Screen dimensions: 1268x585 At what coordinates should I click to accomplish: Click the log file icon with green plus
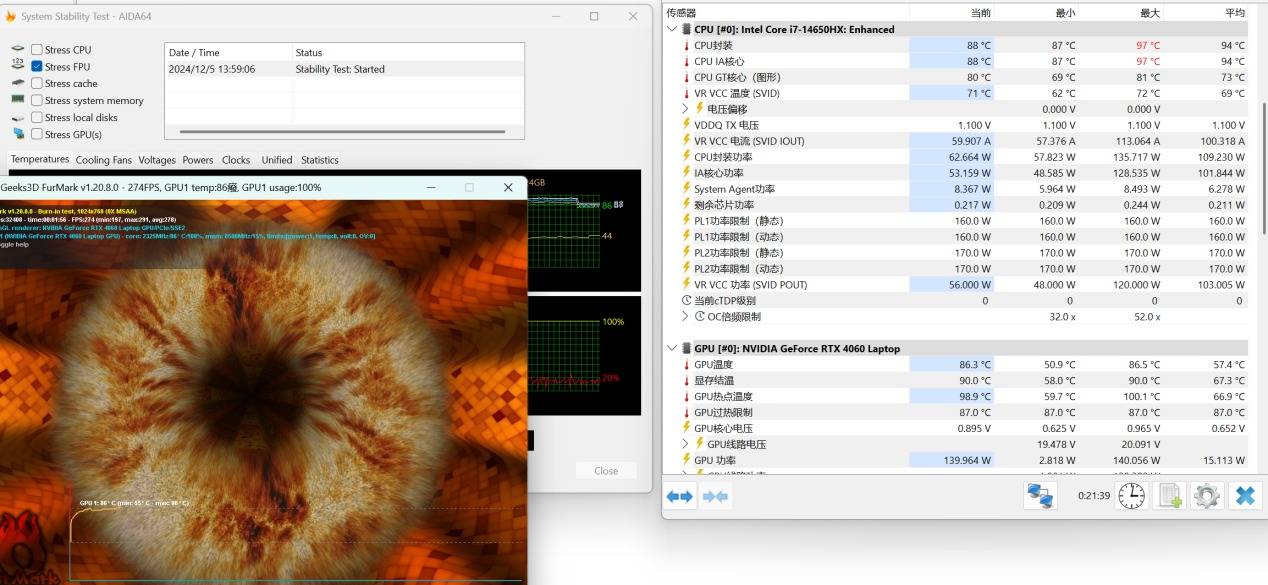(1170, 496)
